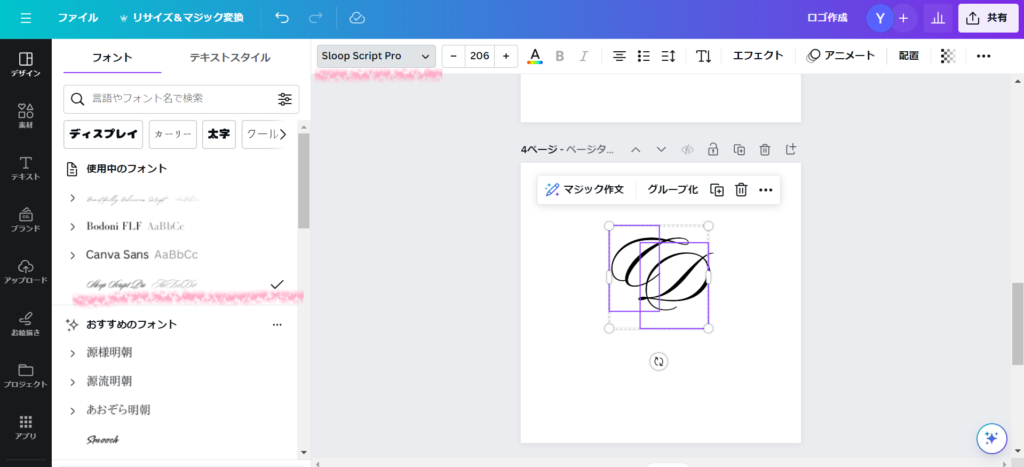
Task: Open the プロジェクト sidebar panel
Action: 25,376
